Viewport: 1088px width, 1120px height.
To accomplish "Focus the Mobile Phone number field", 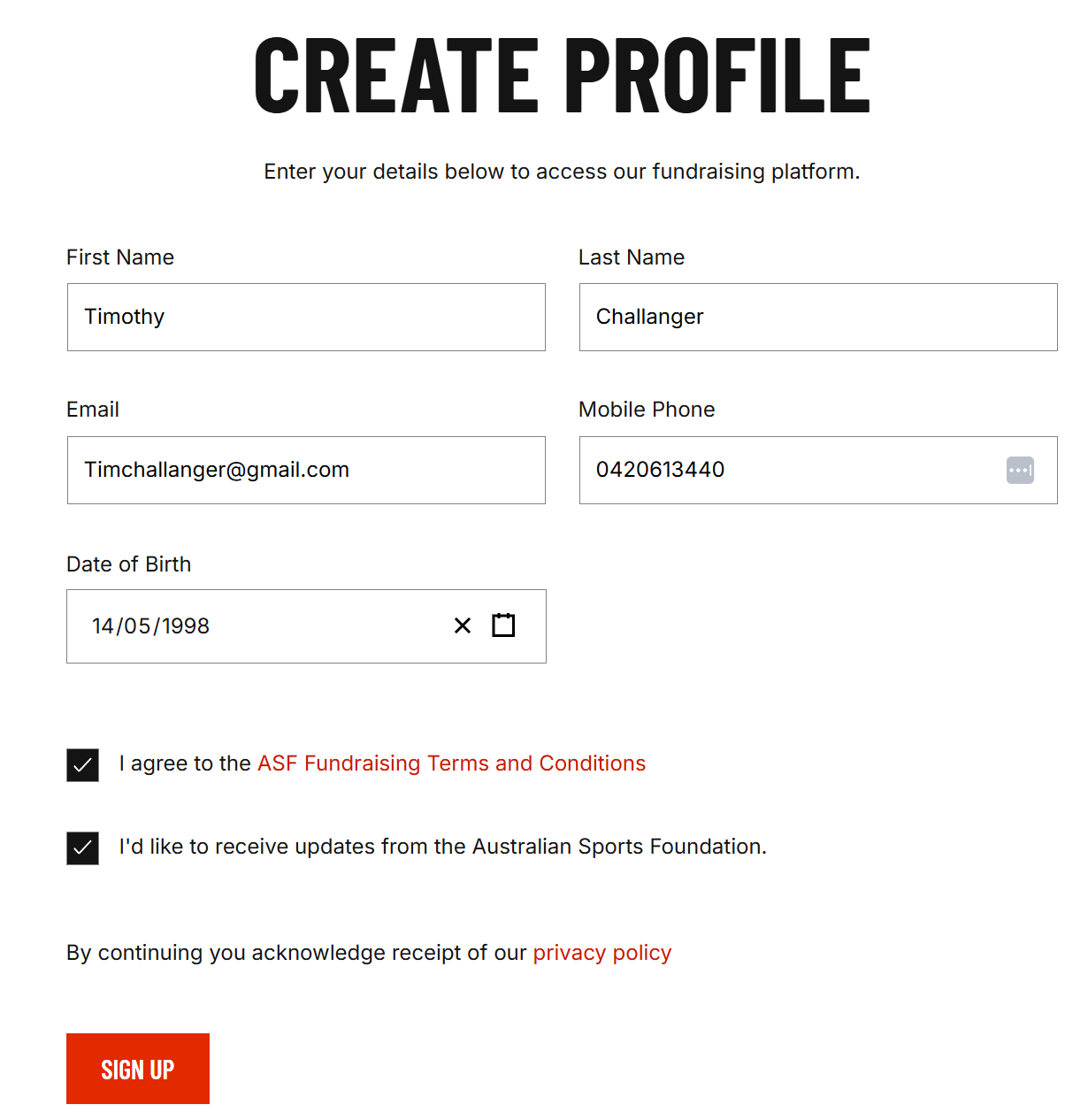I will click(818, 470).
